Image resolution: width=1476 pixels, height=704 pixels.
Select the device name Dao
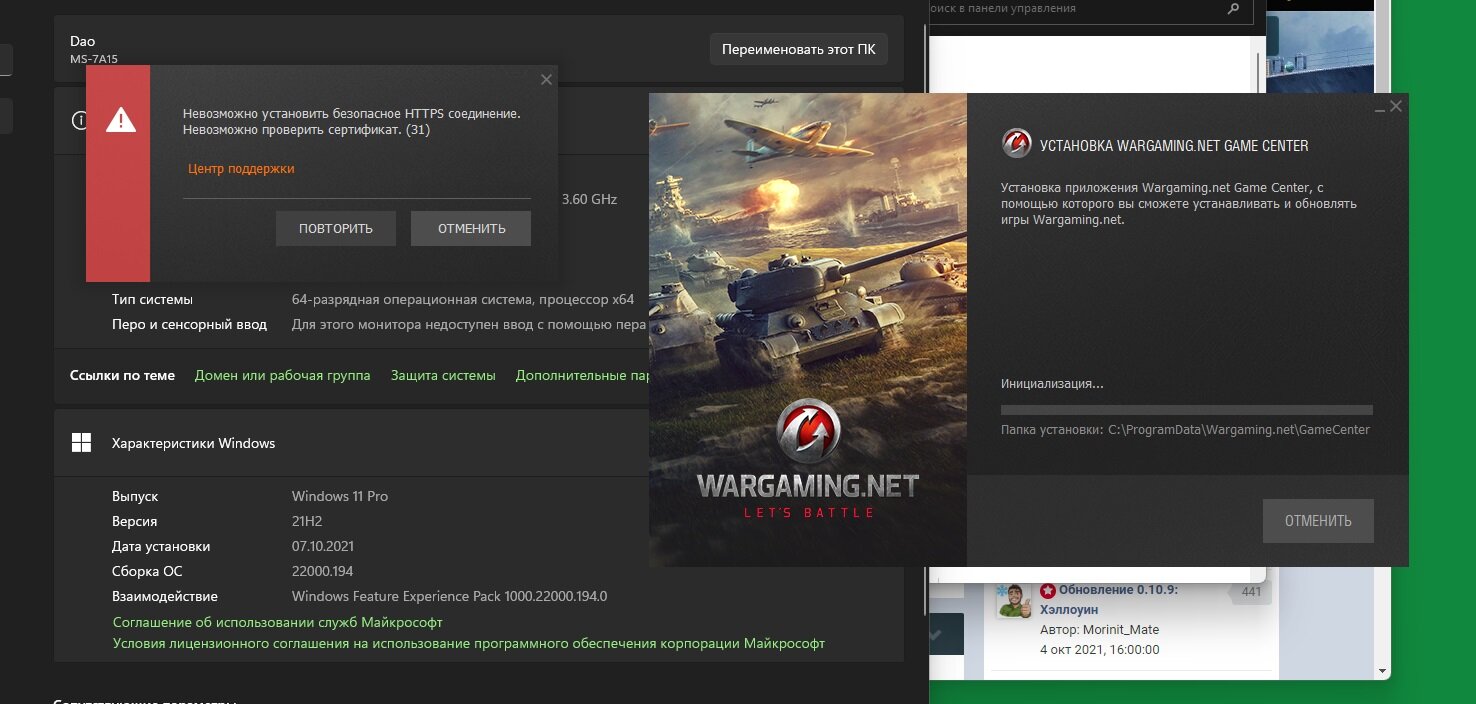82,41
